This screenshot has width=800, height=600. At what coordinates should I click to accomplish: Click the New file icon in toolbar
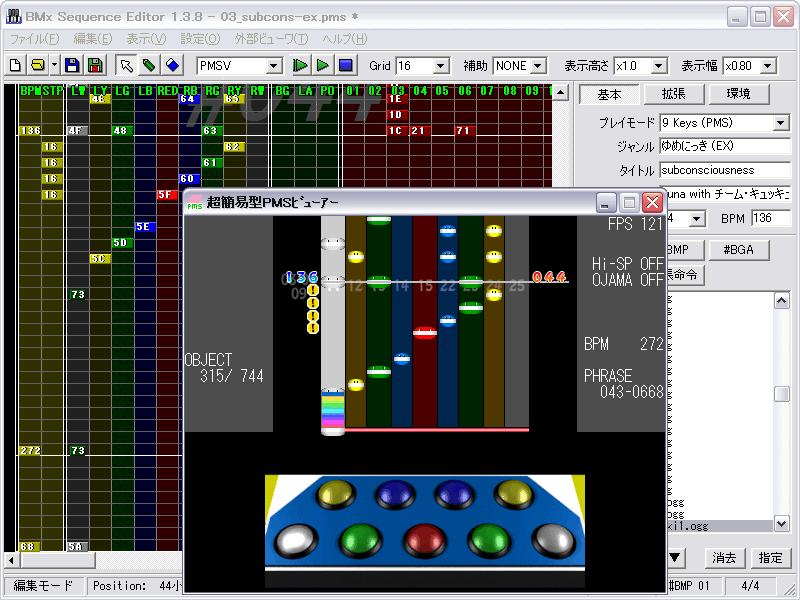click(15, 66)
